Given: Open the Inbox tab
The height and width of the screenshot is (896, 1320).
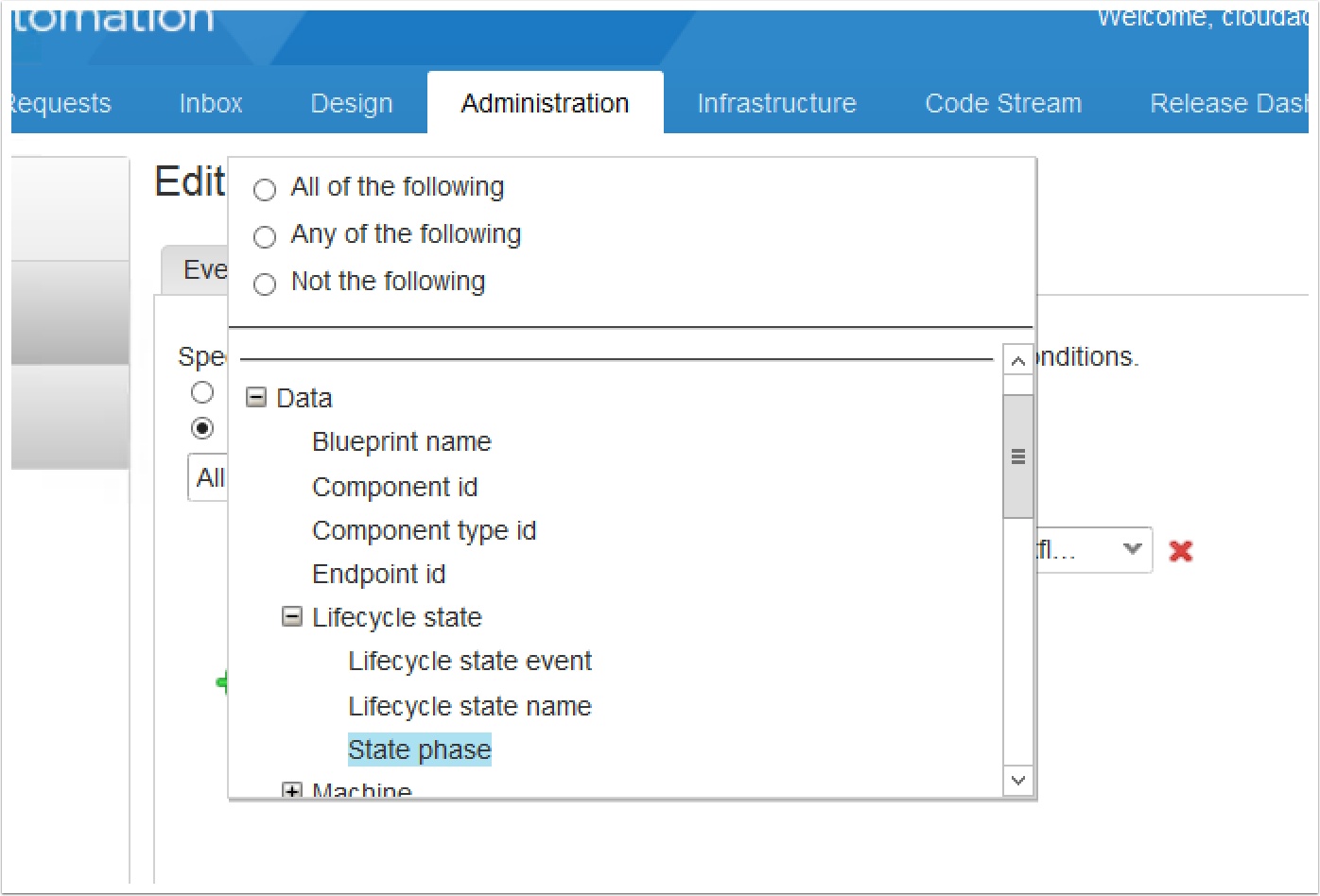Looking at the screenshot, I should (211, 103).
